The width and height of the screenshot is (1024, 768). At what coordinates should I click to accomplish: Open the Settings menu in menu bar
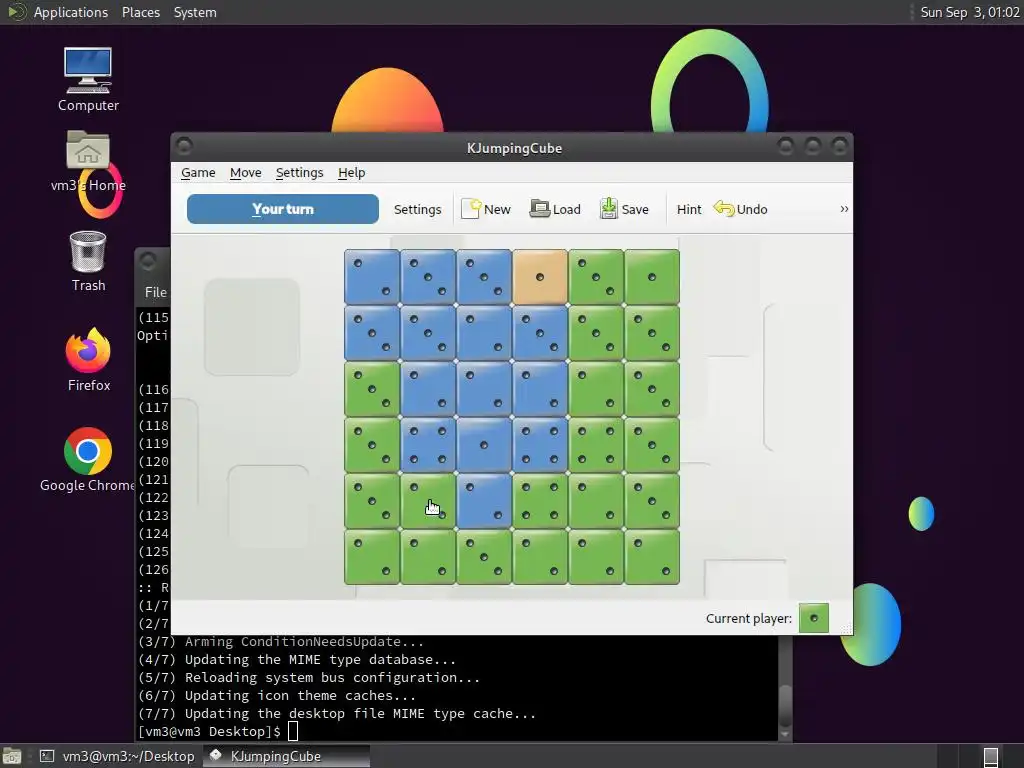coord(299,172)
